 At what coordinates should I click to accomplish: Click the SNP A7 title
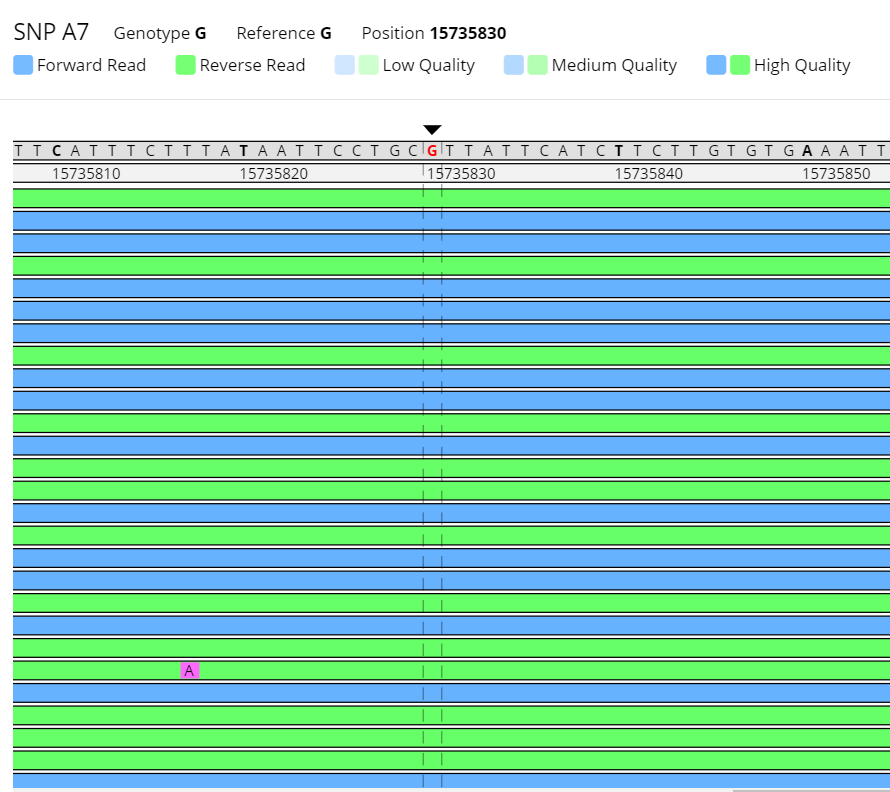(x=51, y=32)
